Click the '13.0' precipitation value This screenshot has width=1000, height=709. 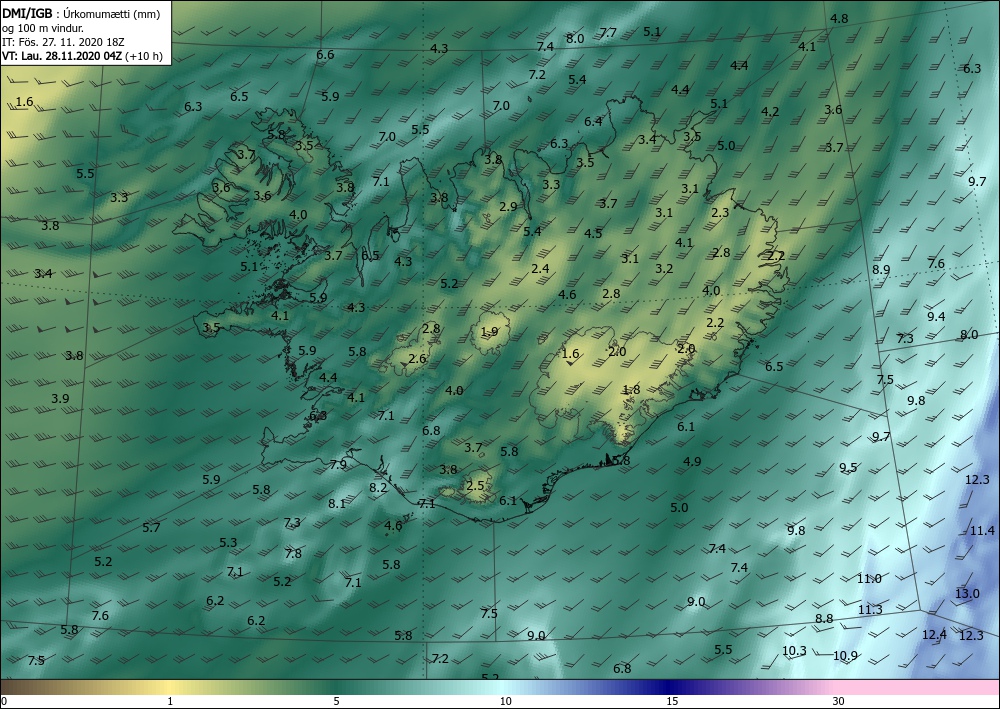point(967,594)
